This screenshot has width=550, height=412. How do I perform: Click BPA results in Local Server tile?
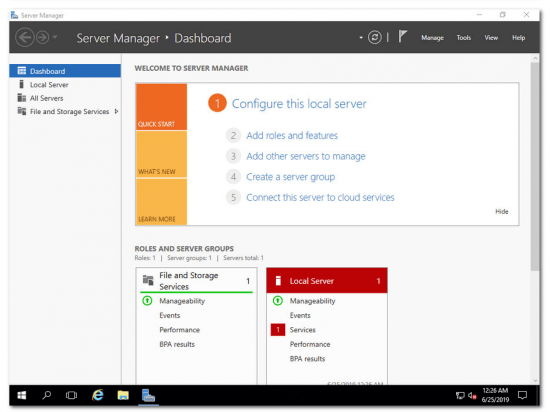tap(307, 359)
